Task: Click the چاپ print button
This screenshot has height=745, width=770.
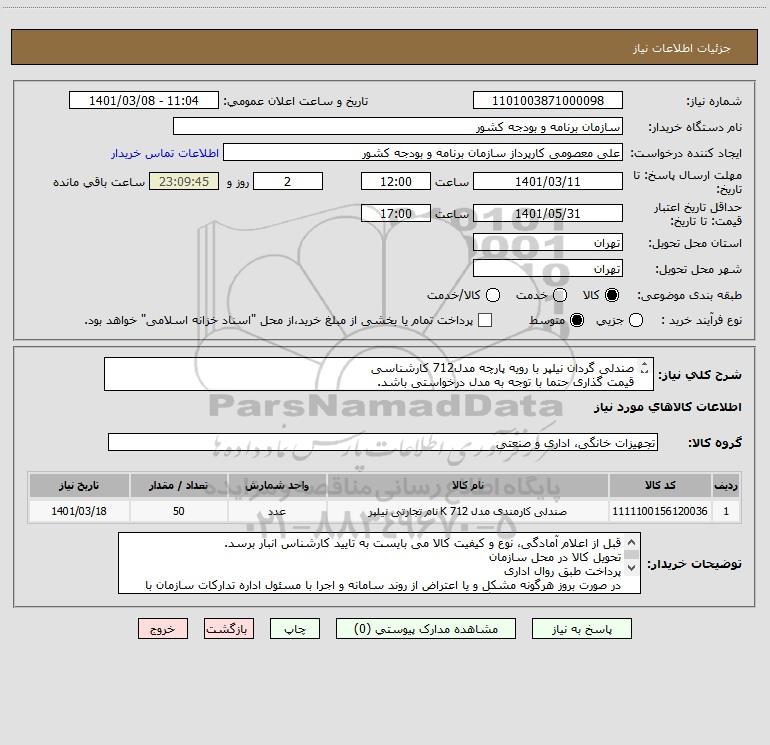Action: pyautogui.click(x=295, y=629)
